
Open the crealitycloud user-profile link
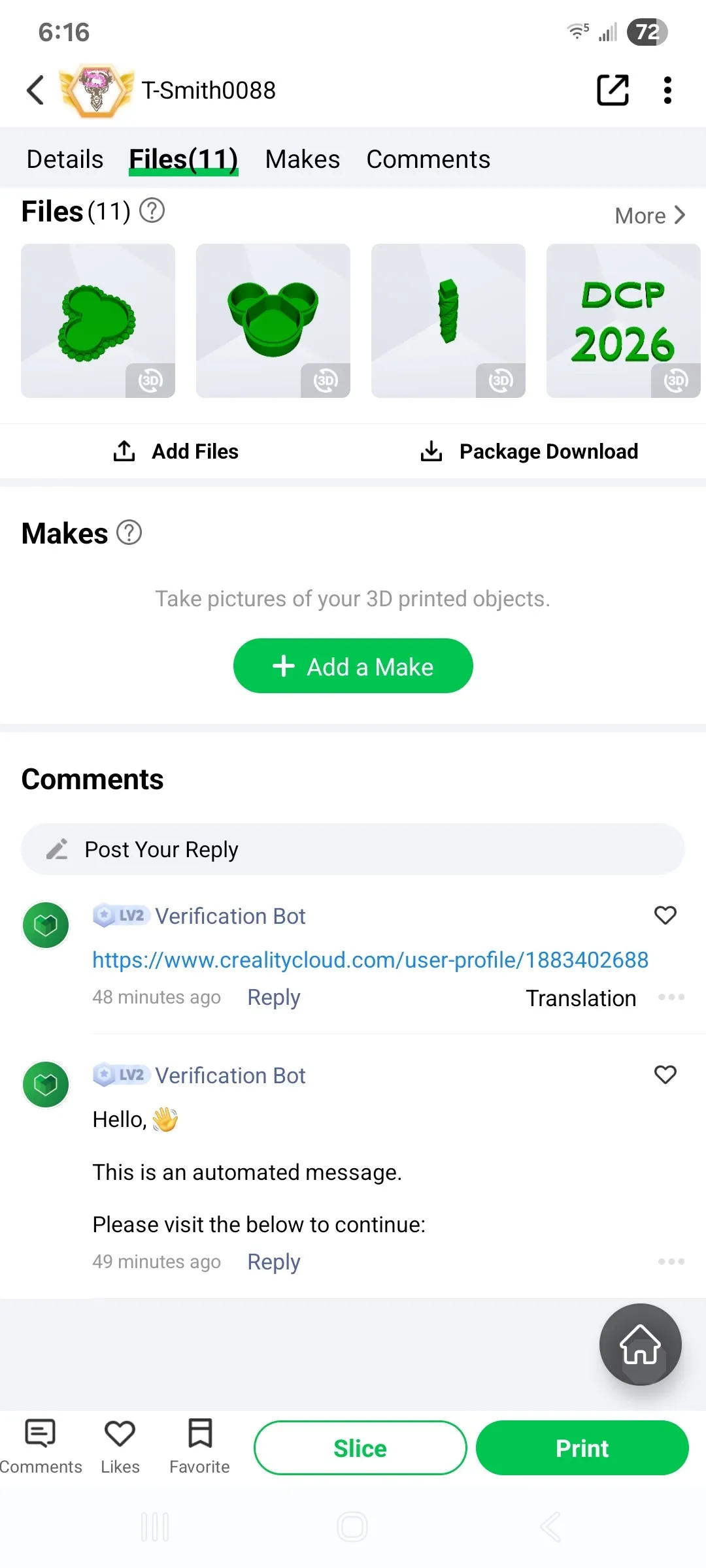point(370,960)
